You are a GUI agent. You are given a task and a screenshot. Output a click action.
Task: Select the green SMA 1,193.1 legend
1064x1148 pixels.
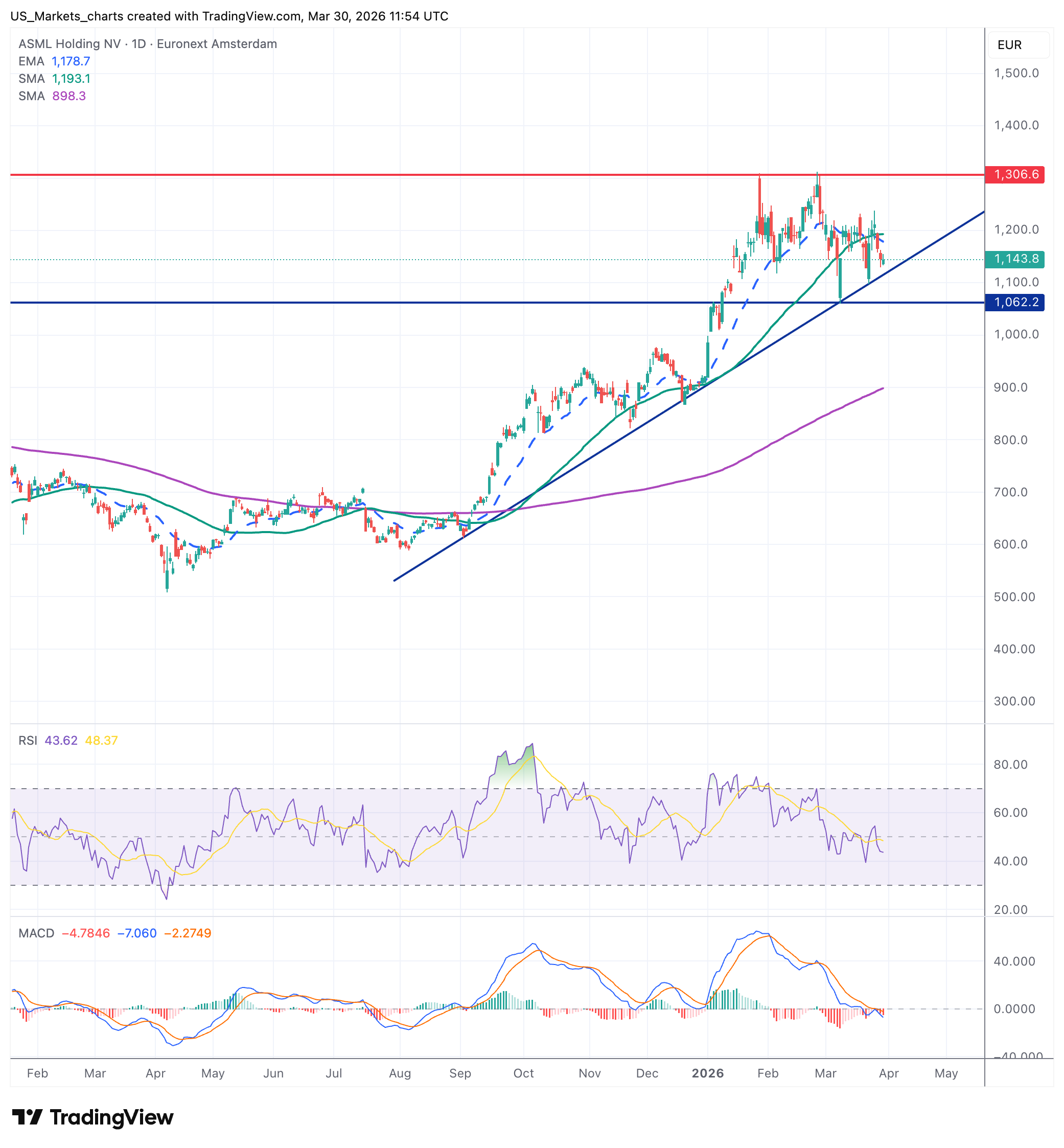click(x=54, y=78)
